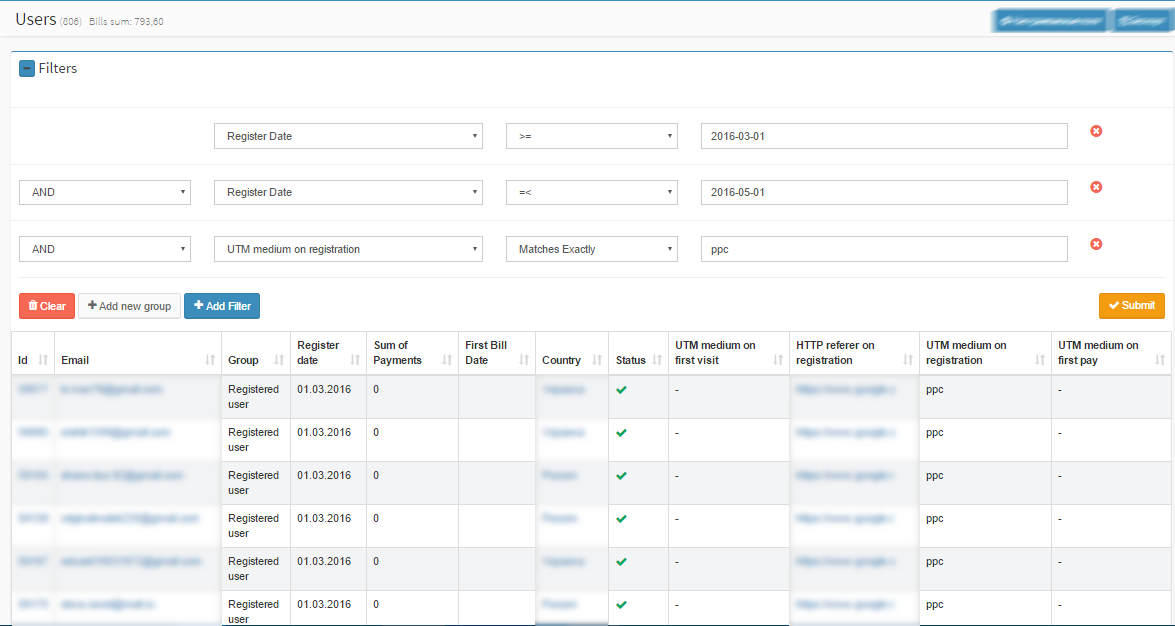Image resolution: width=1175 pixels, height=626 pixels.
Task: Collapse the Filters panel with the minus icon
Action: pos(27,69)
